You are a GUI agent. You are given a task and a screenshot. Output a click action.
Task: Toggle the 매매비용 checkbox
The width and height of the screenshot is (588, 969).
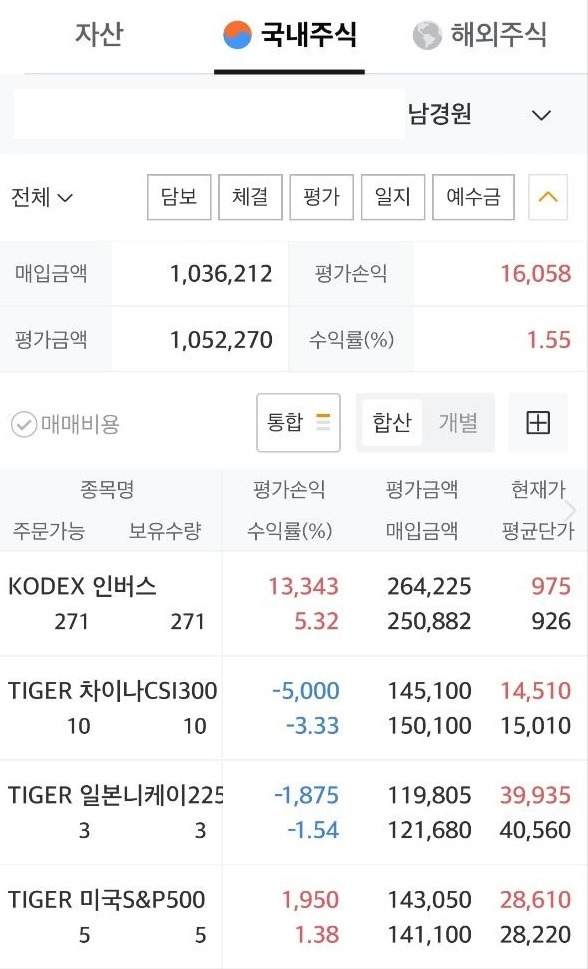click(x=24, y=425)
